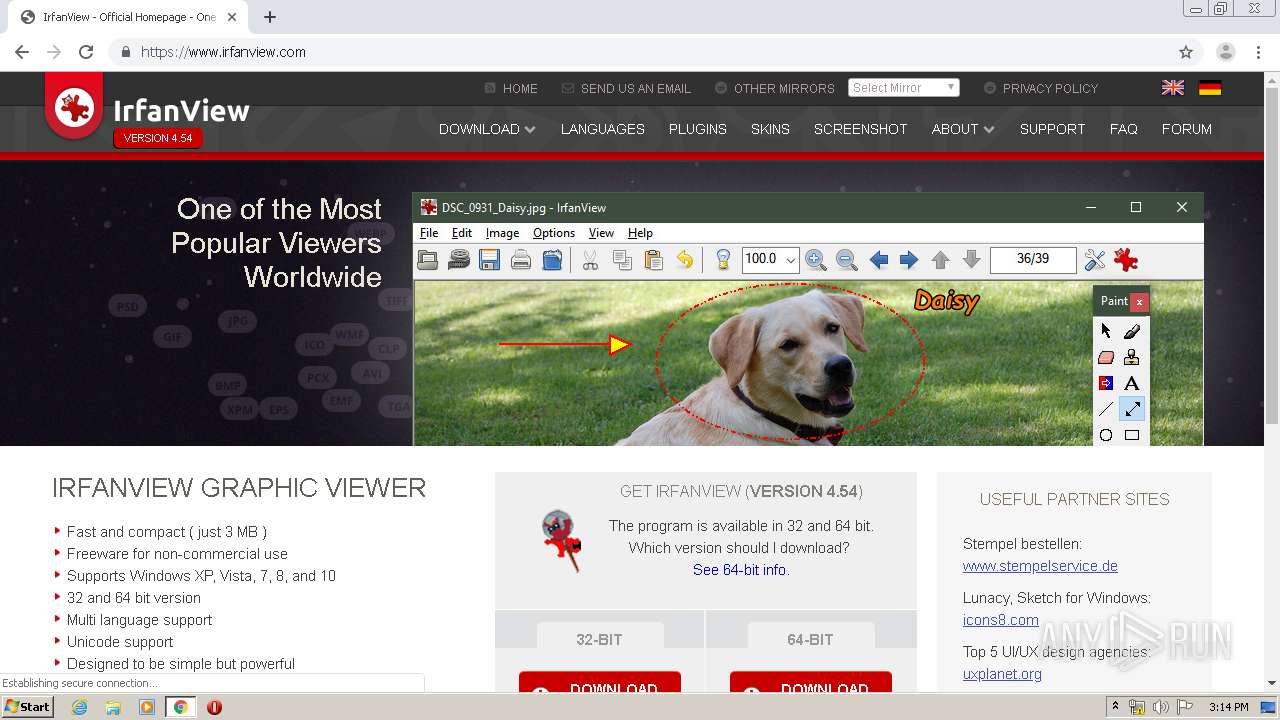Click the volume speaker tray icon
The width and height of the screenshot is (1280, 720).
1160,707
